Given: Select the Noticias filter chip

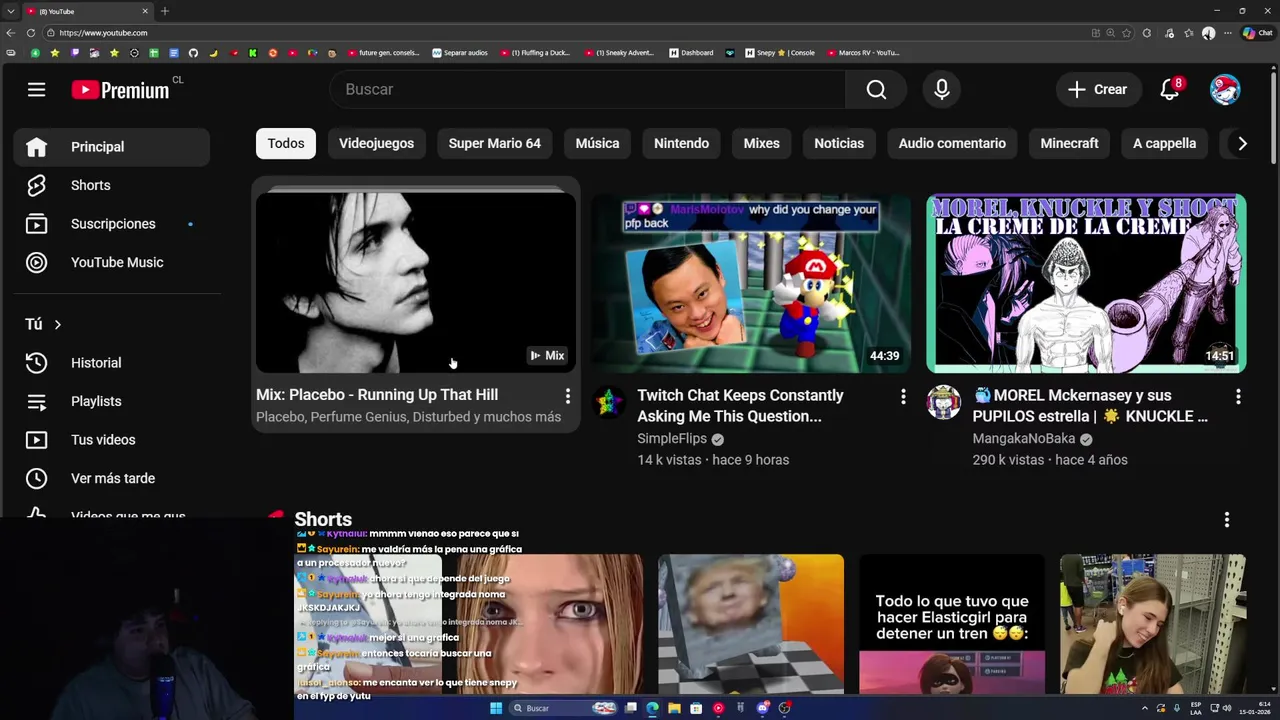Looking at the screenshot, I should coord(839,143).
